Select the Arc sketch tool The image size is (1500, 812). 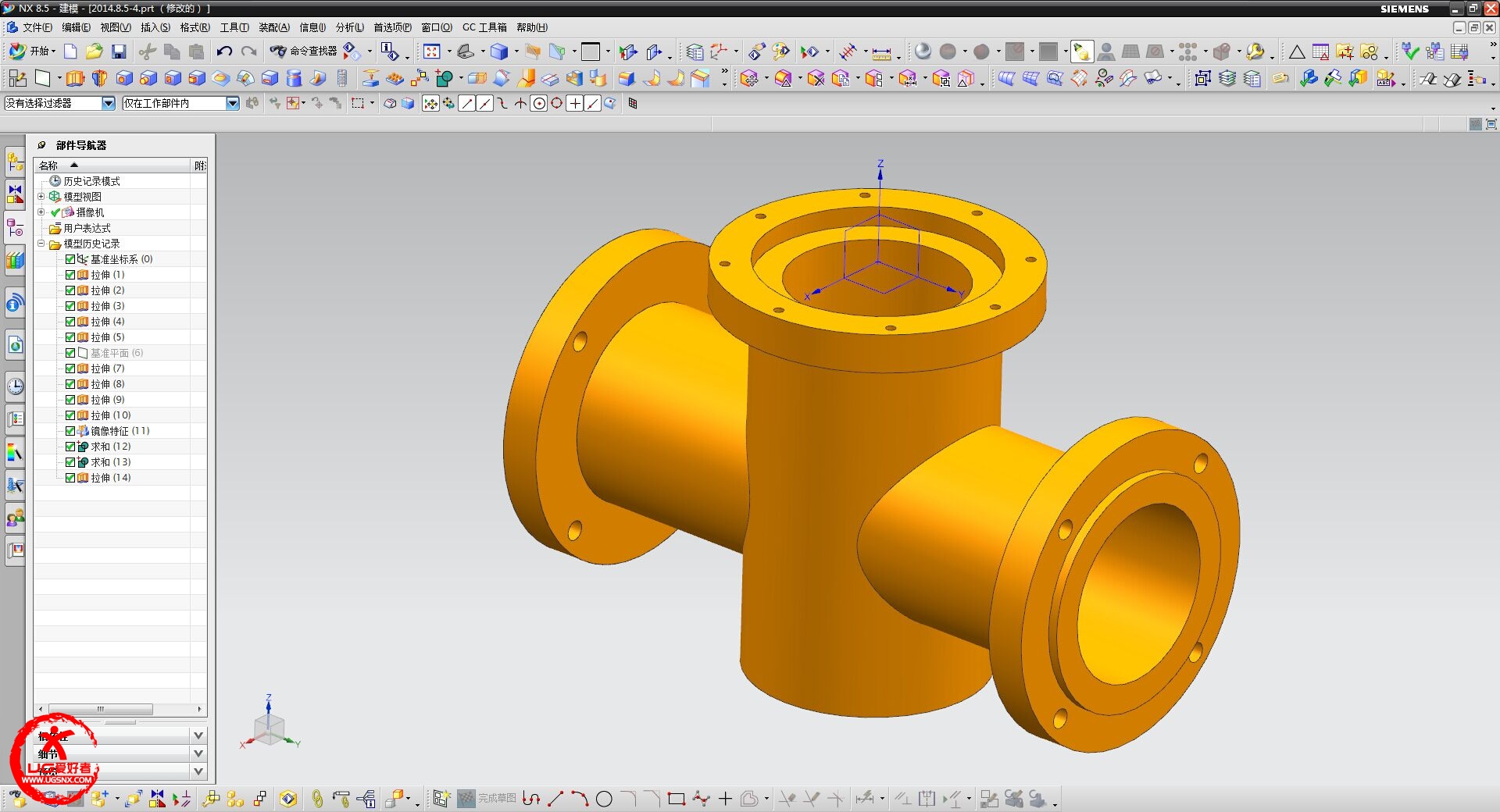tap(580, 799)
